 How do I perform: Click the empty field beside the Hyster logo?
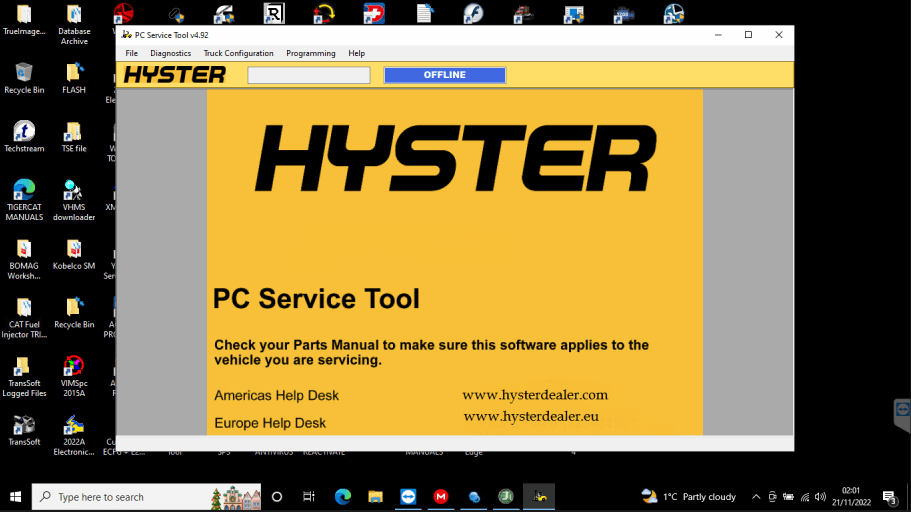(308, 75)
